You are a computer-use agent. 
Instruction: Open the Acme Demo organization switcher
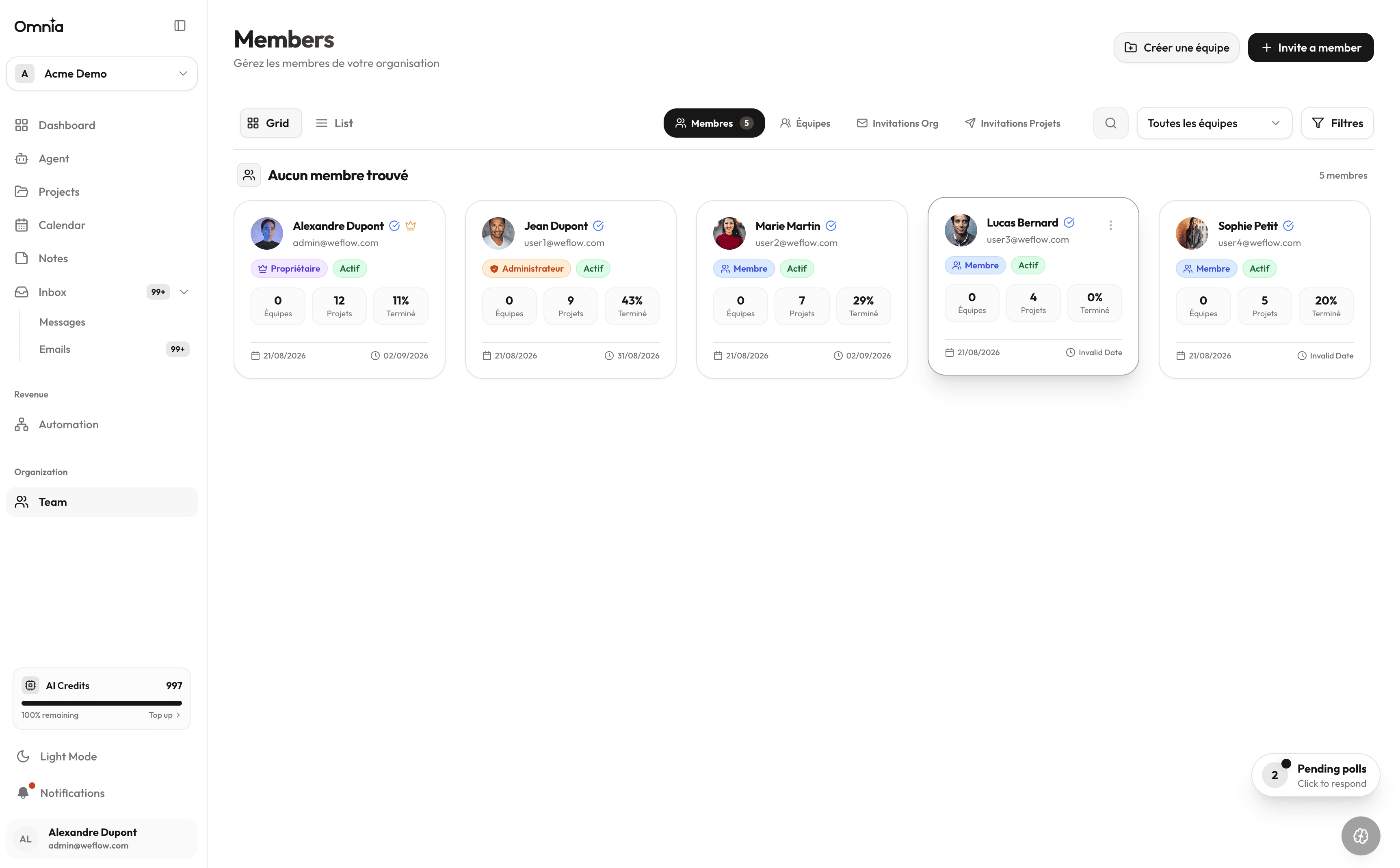coord(102,73)
